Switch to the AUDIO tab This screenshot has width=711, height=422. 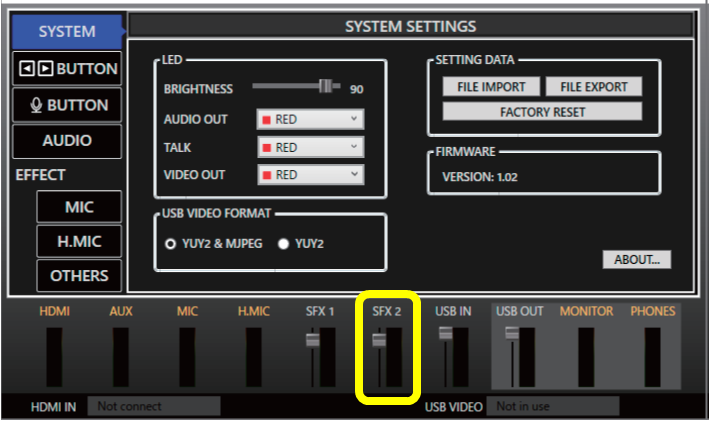point(67,141)
